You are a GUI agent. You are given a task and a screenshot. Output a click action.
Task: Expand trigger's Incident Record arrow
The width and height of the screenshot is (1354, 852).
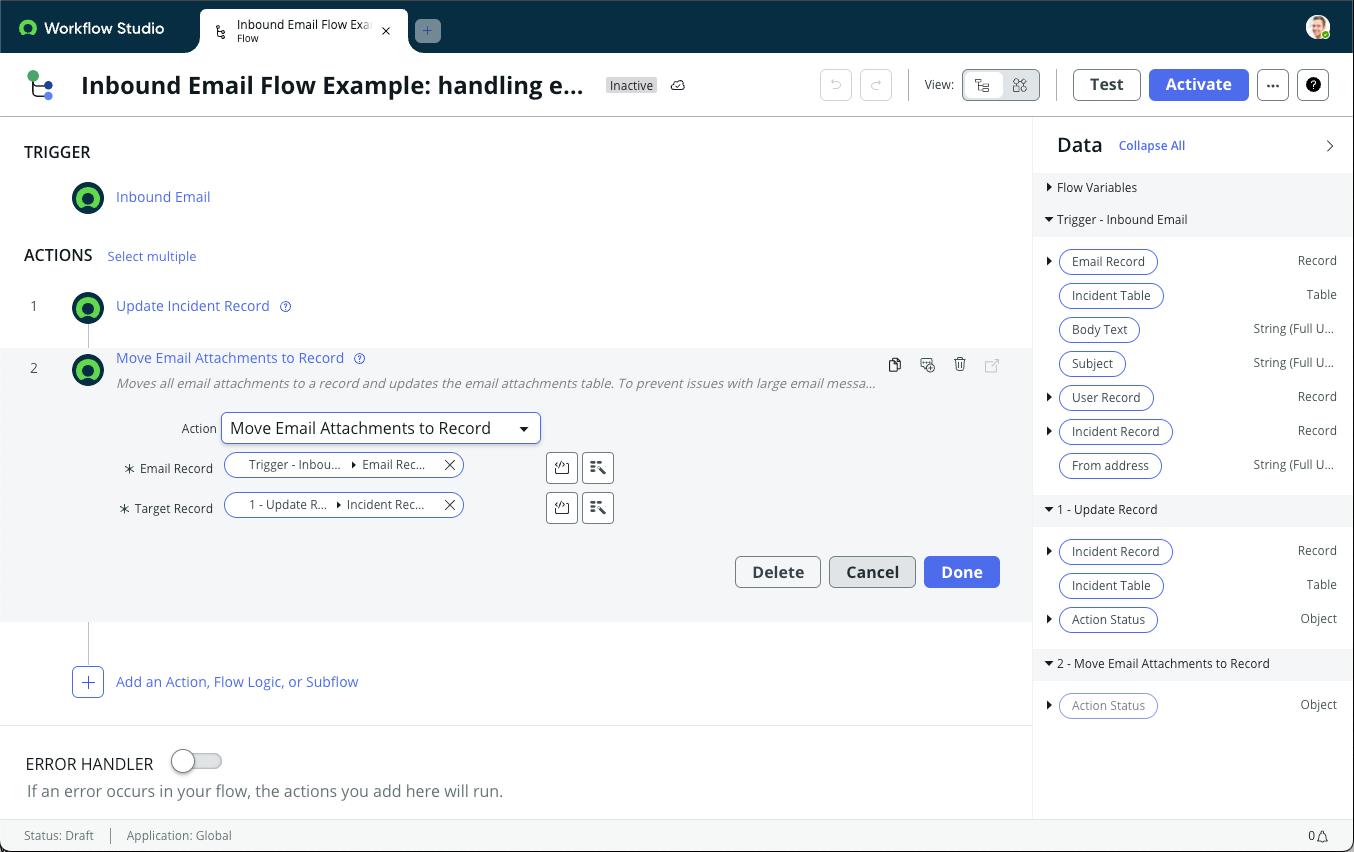click(x=1049, y=432)
